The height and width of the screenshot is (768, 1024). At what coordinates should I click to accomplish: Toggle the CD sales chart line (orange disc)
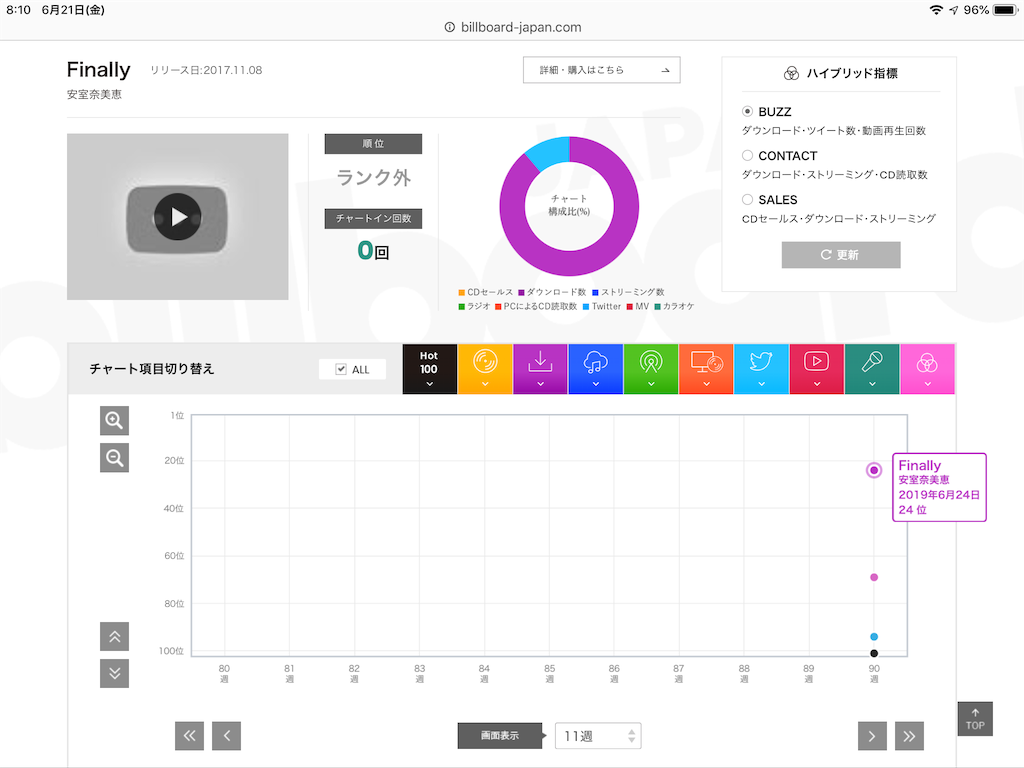[485, 369]
